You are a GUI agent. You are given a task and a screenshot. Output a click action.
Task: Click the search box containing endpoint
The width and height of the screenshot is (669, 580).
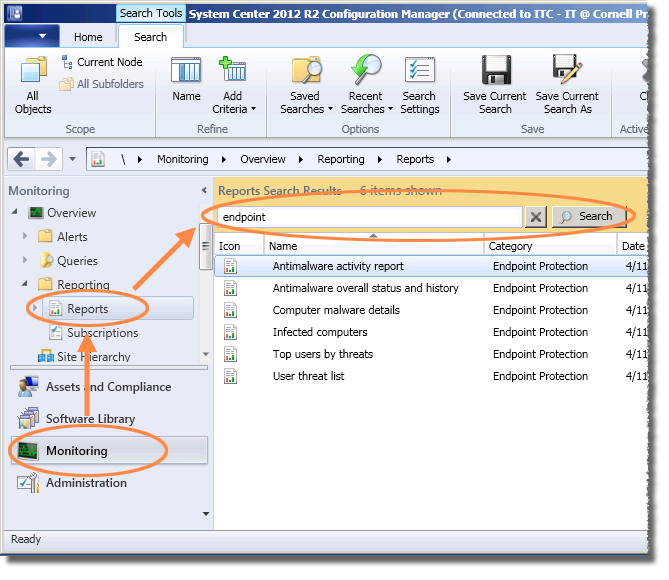click(x=369, y=217)
